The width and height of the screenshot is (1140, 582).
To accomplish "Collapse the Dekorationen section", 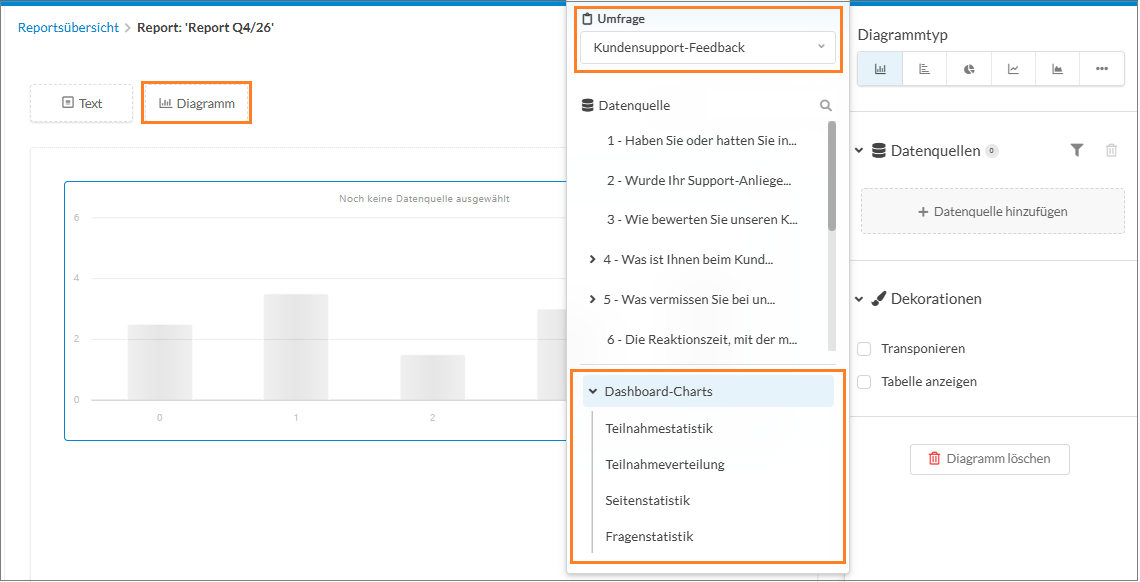I will pos(859,299).
